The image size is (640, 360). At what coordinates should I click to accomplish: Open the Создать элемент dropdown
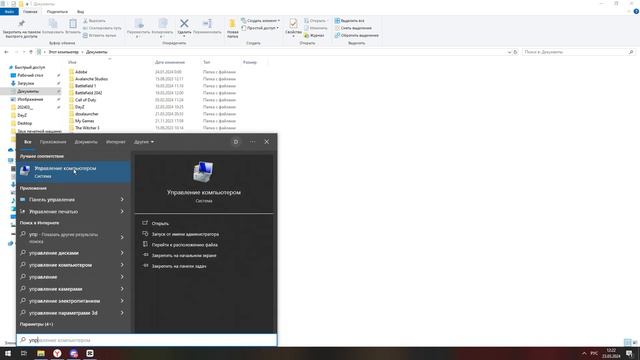coord(260,20)
